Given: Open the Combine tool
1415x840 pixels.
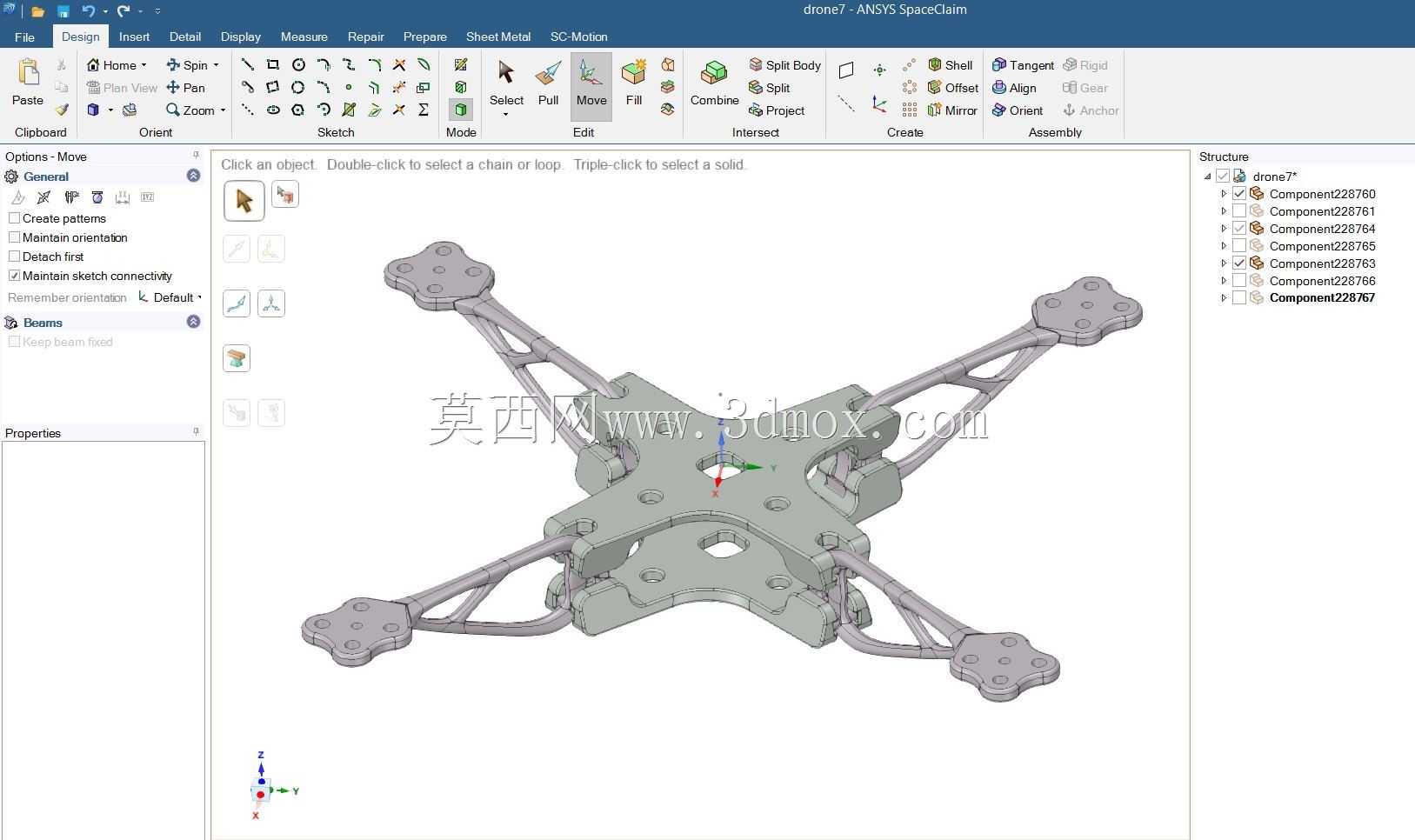Looking at the screenshot, I should (715, 84).
